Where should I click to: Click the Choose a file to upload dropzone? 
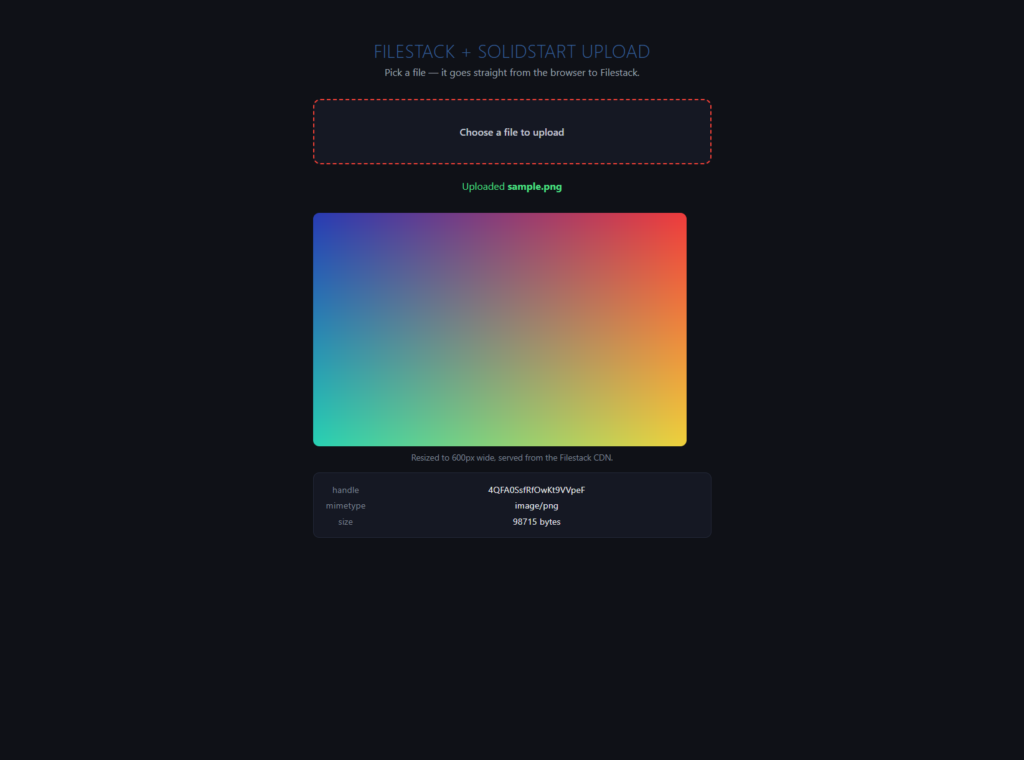tap(512, 132)
